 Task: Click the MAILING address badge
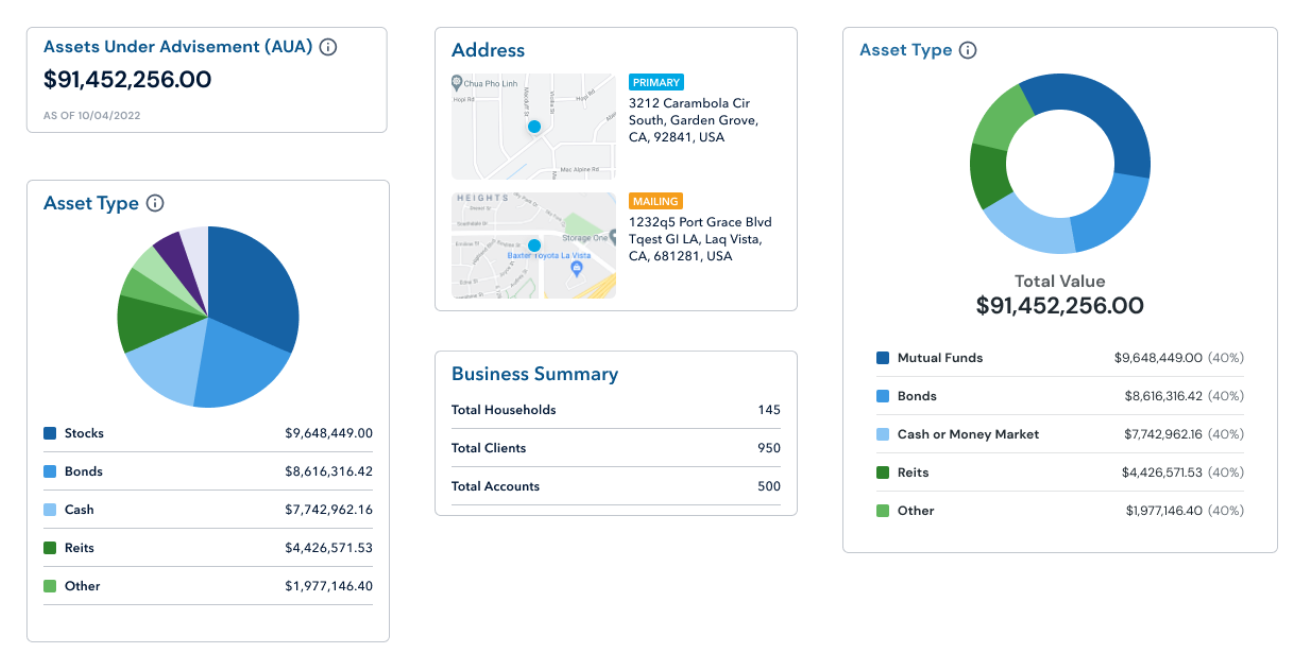(x=656, y=201)
